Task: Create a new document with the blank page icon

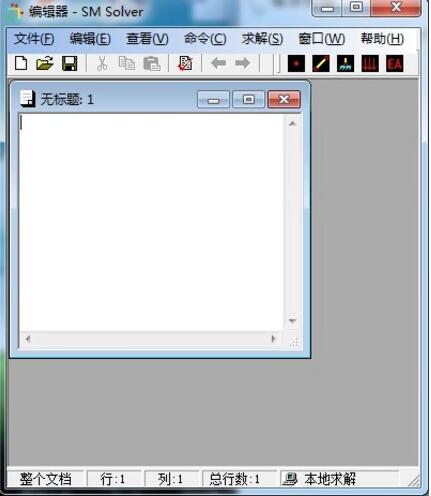Action: 21,63
